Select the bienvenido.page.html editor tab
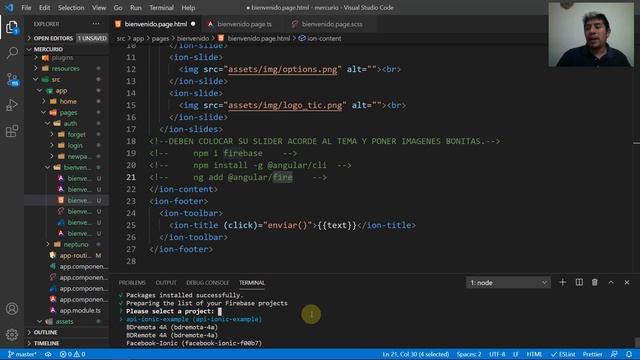The image size is (640, 360). (156, 24)
